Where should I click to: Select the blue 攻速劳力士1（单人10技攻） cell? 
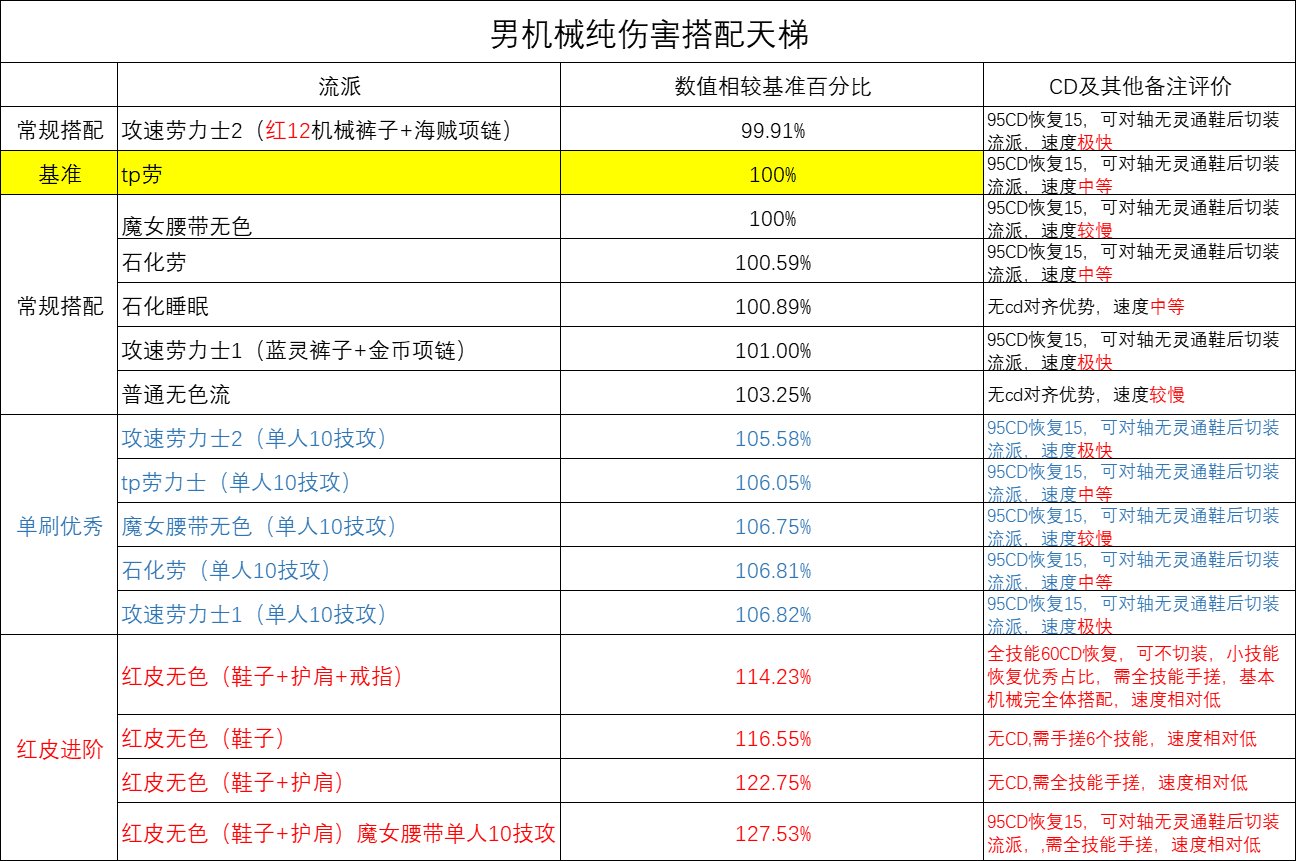pyautogui.click(x=339, y=612)
